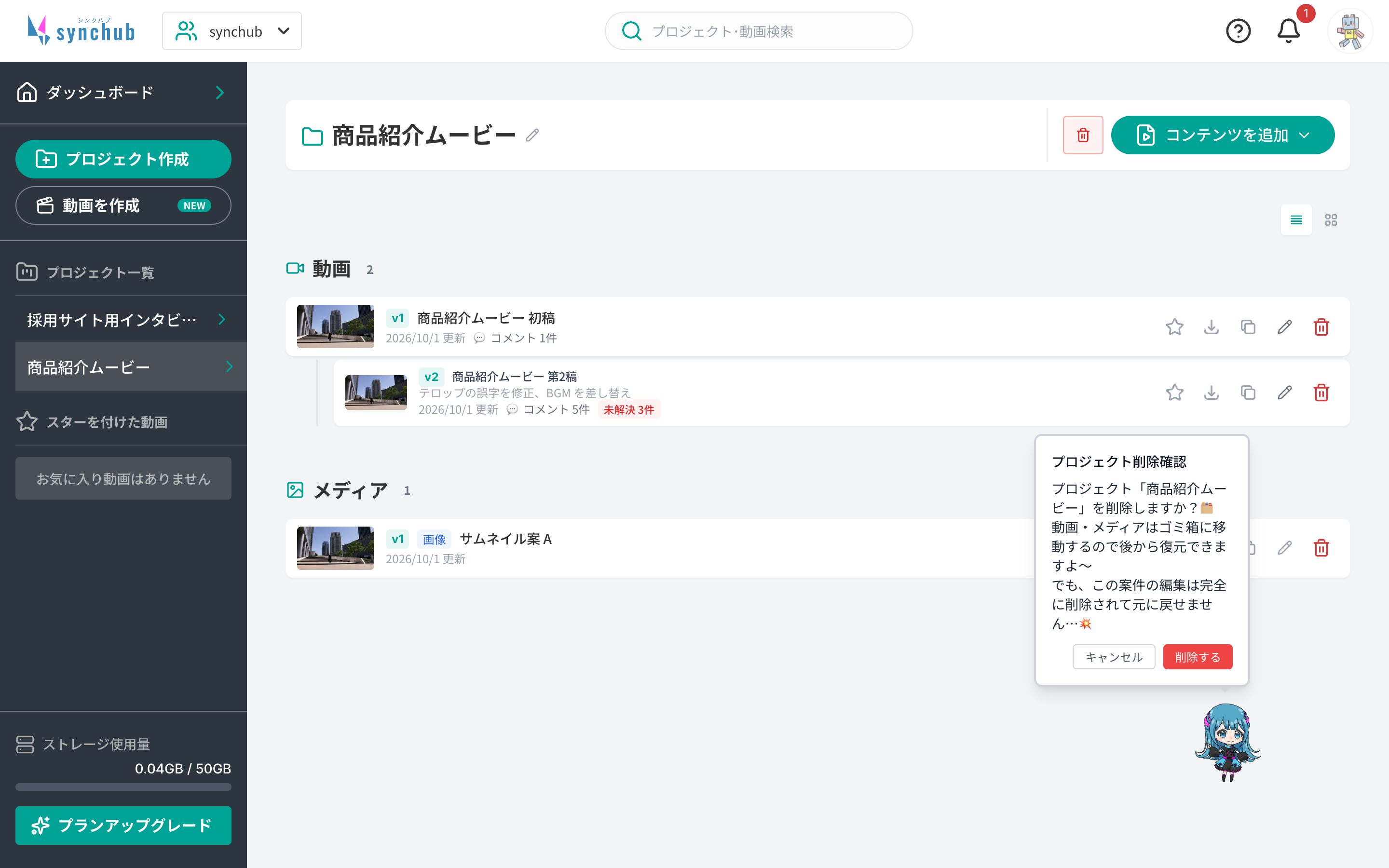Open スターを付けた動画 section
The height and width of the screenshot is (868, 1389).
point(92,422)
